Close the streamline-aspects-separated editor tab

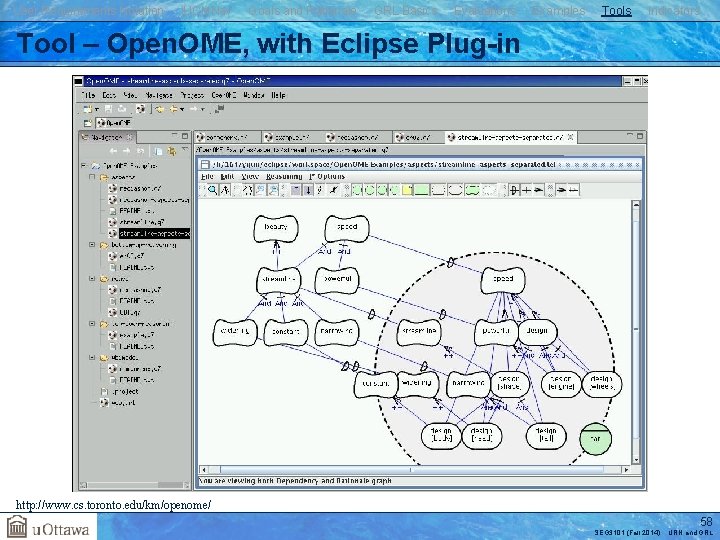click(570, 137)
